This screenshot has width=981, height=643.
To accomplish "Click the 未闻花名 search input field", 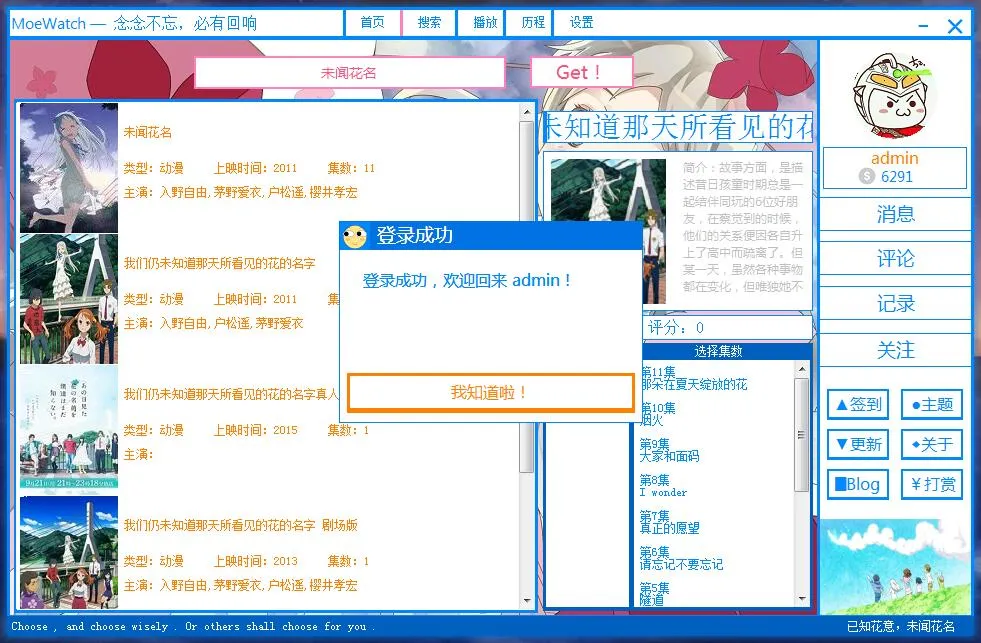I will pos(349,73).
